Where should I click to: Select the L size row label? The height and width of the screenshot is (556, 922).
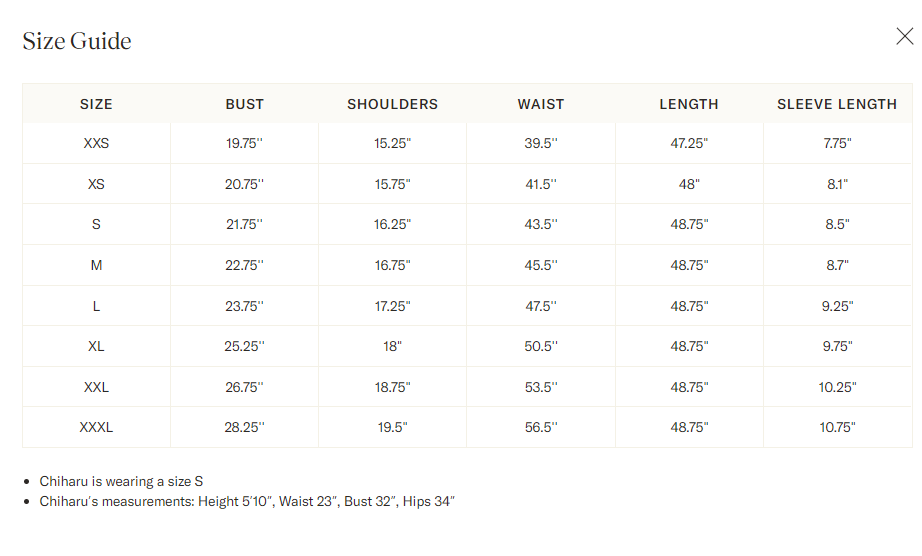pyautogui.click(x=96, y=306)
